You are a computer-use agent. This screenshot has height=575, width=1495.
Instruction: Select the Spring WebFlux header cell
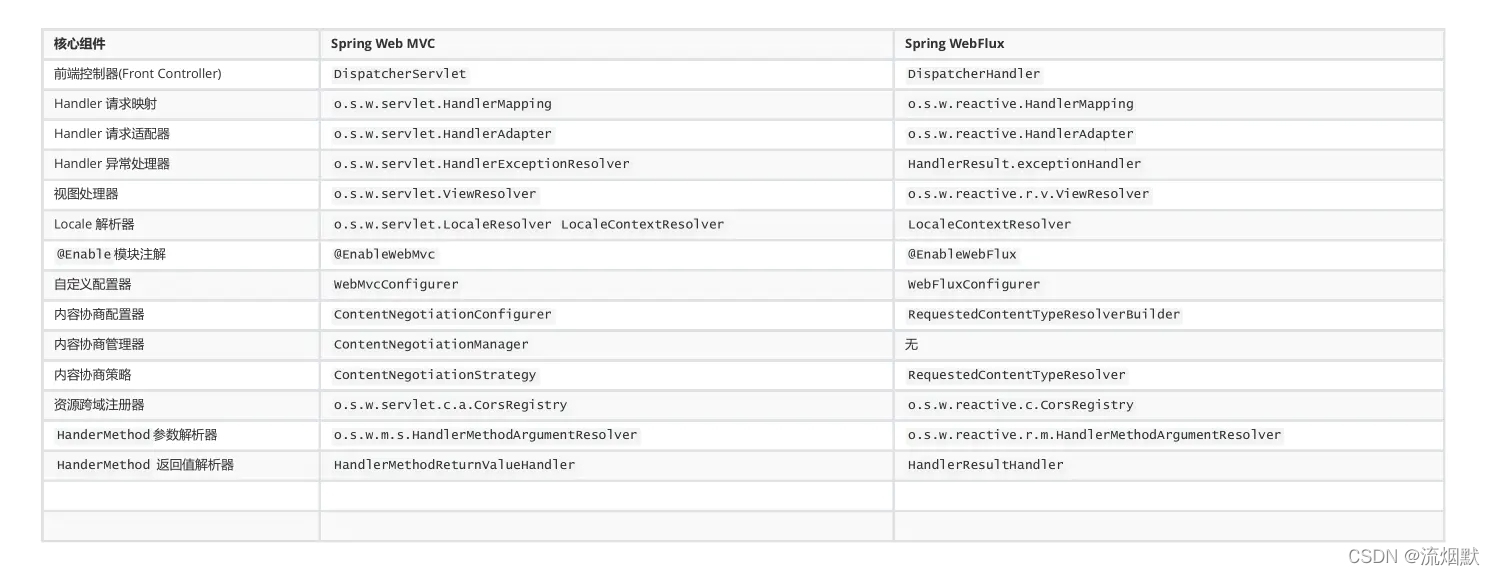(1169, 44)
